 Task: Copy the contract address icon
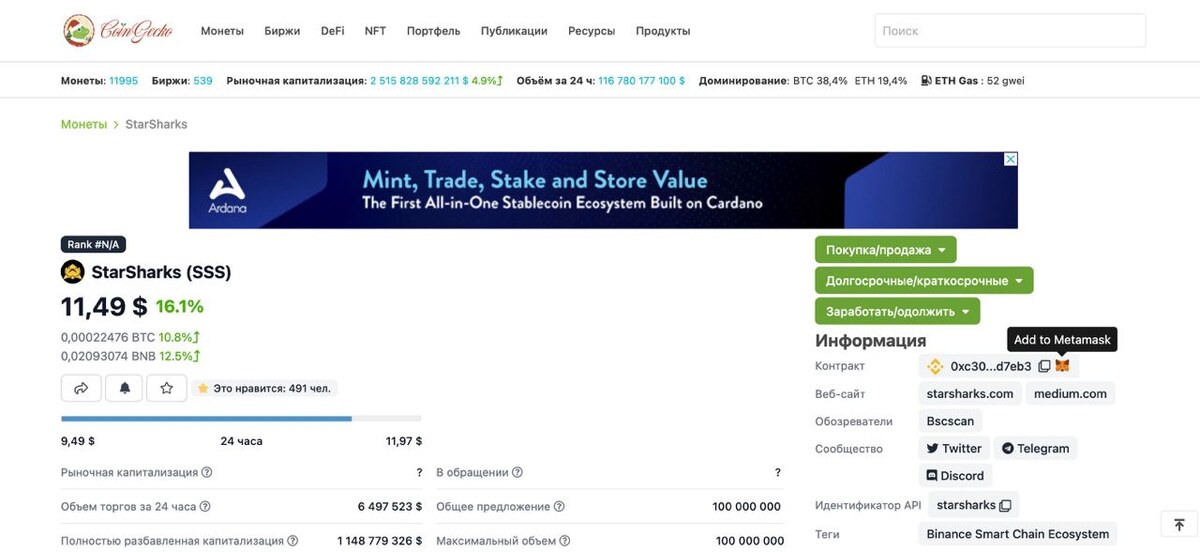[x=1044, y=366]
